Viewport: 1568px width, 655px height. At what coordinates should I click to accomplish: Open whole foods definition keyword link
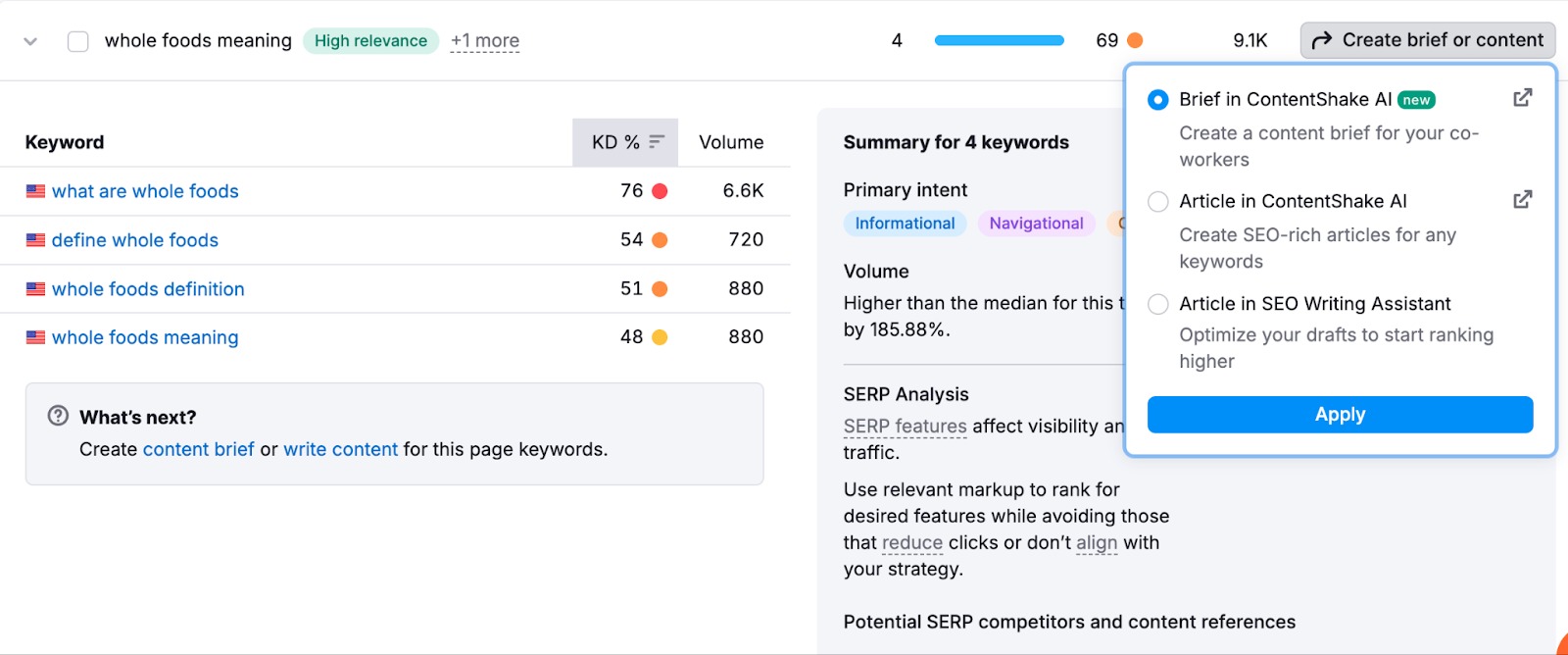pos(148,289)
